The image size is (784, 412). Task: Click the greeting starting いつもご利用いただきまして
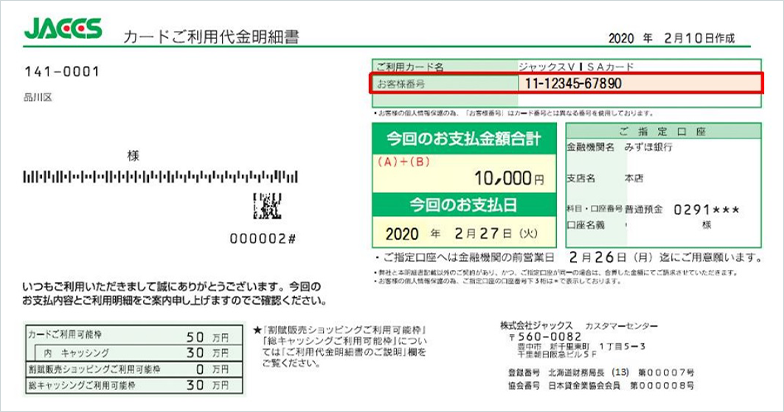174,294
